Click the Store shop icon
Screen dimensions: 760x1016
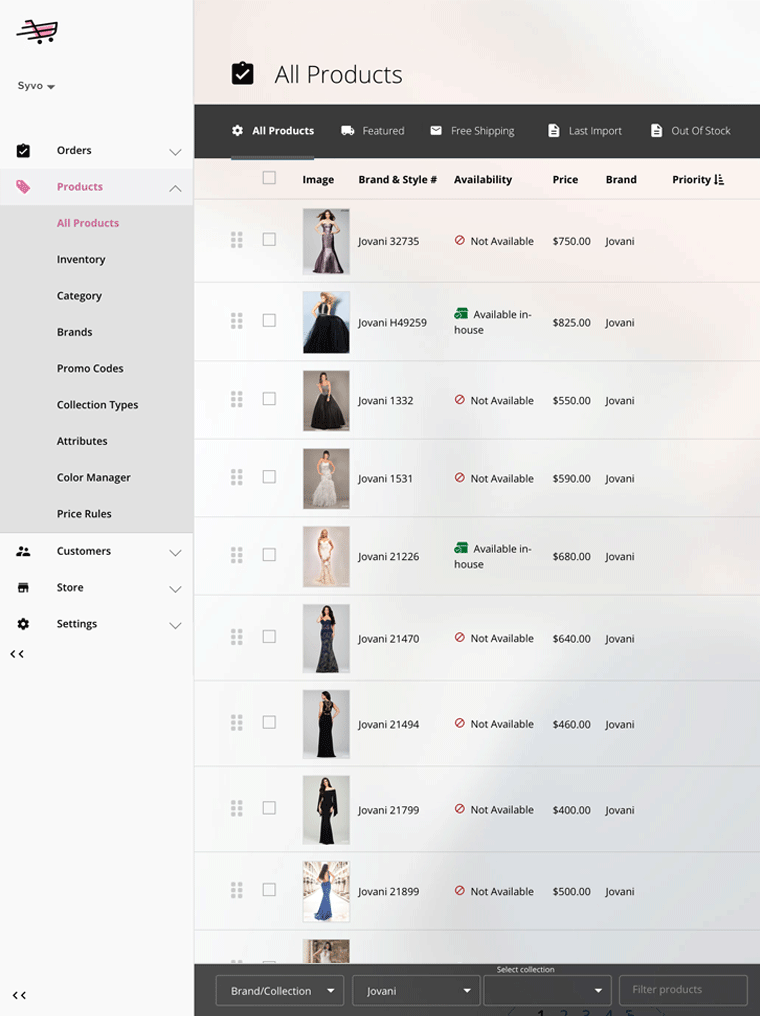pos(23,587)
